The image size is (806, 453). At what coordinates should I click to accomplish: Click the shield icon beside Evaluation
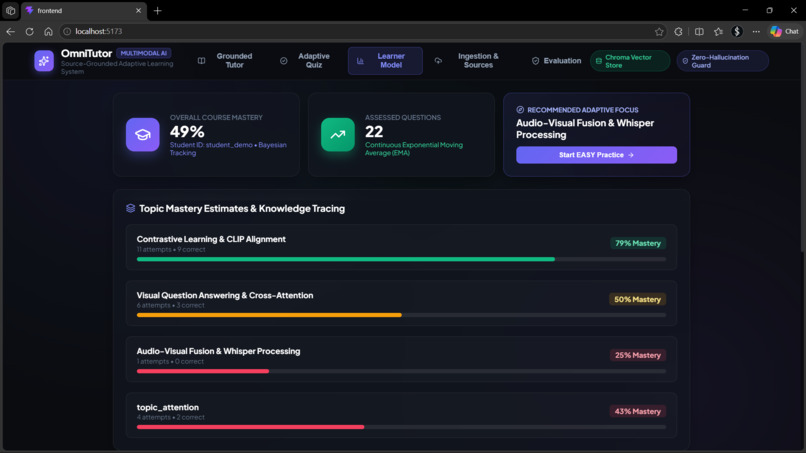click(x=535, y=61)
